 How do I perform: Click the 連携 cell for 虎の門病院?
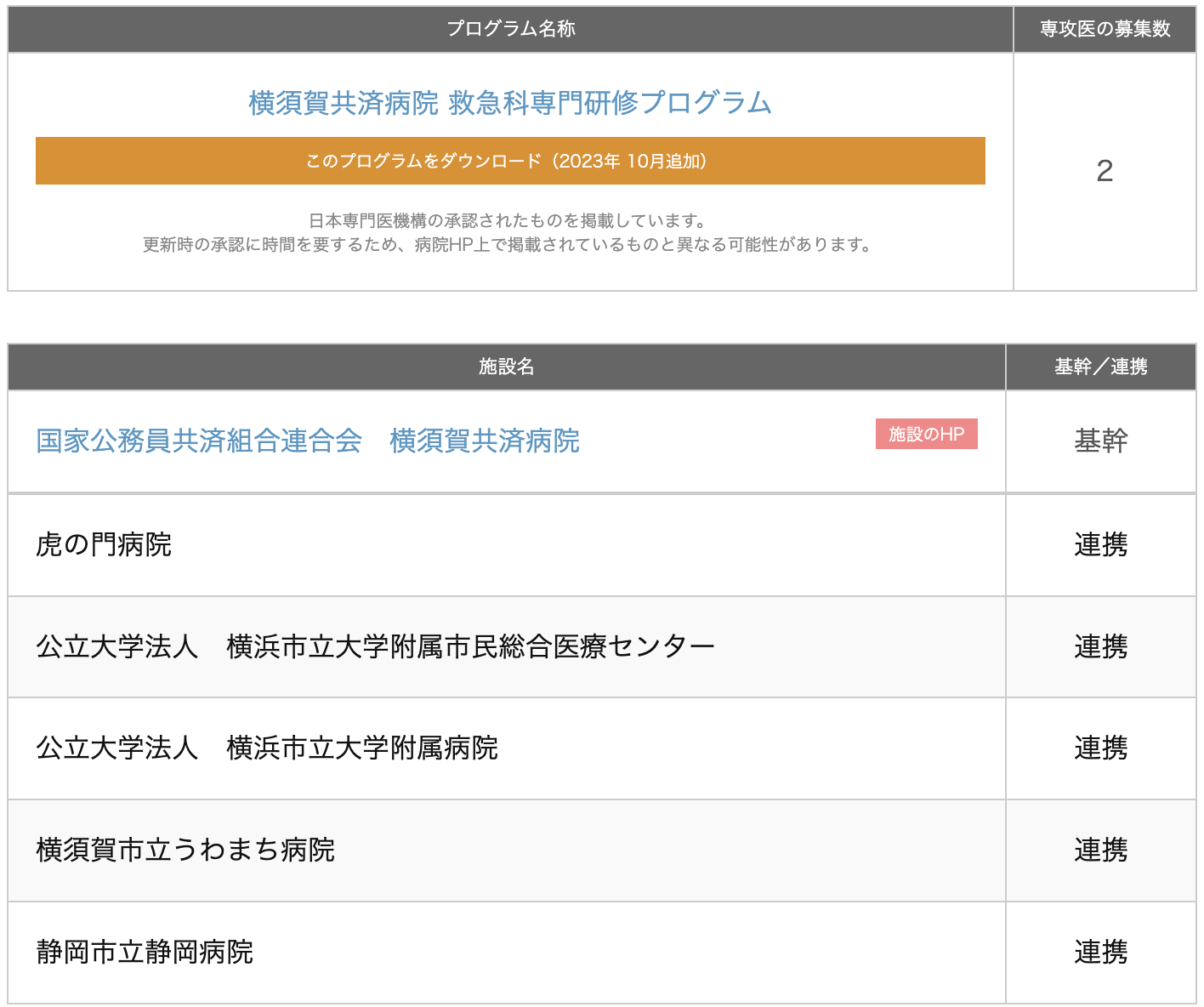pyautogui.click(x=1101, y=544)
